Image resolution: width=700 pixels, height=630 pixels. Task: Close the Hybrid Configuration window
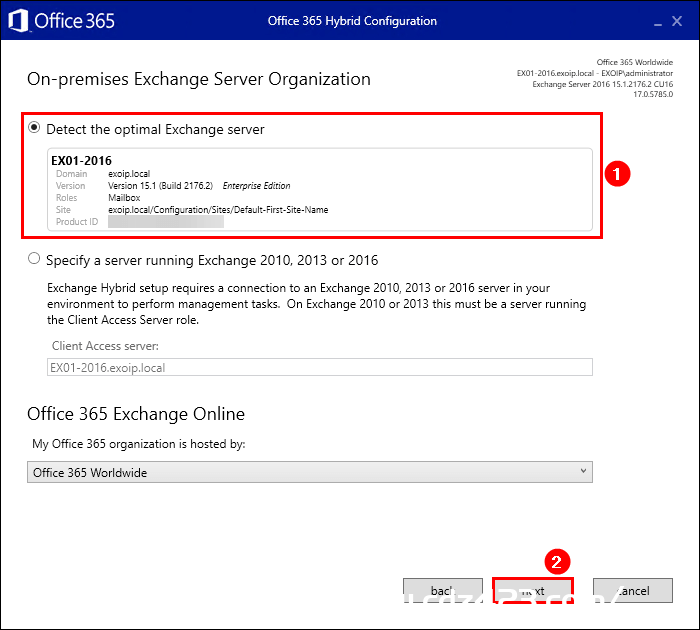pos(677,21)
